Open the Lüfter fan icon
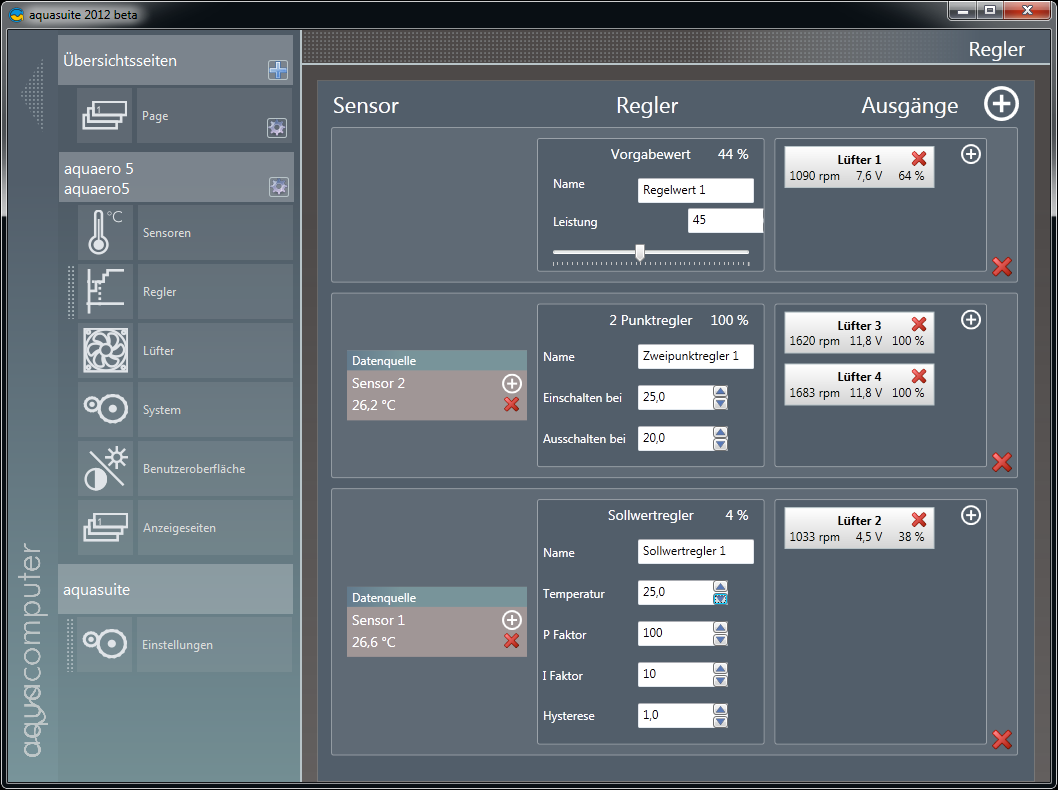The image size is (1058, 790). pos(105,350)
